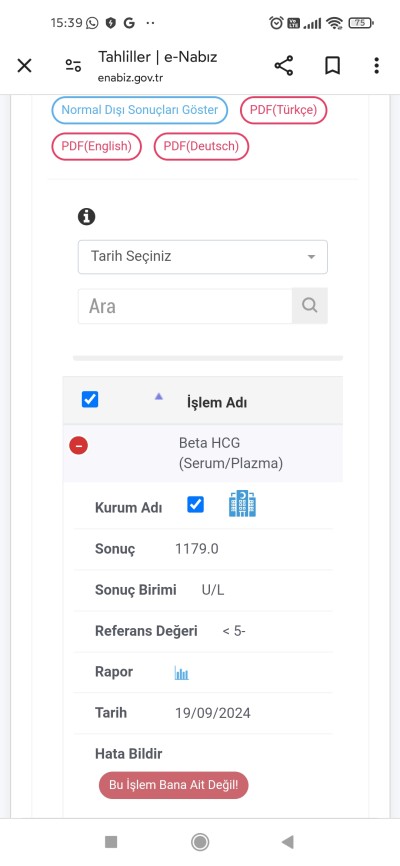This screenshot has height=866, width=400.
Task: Sort by İşlem Adı arrow
Action: coord(159,396)
